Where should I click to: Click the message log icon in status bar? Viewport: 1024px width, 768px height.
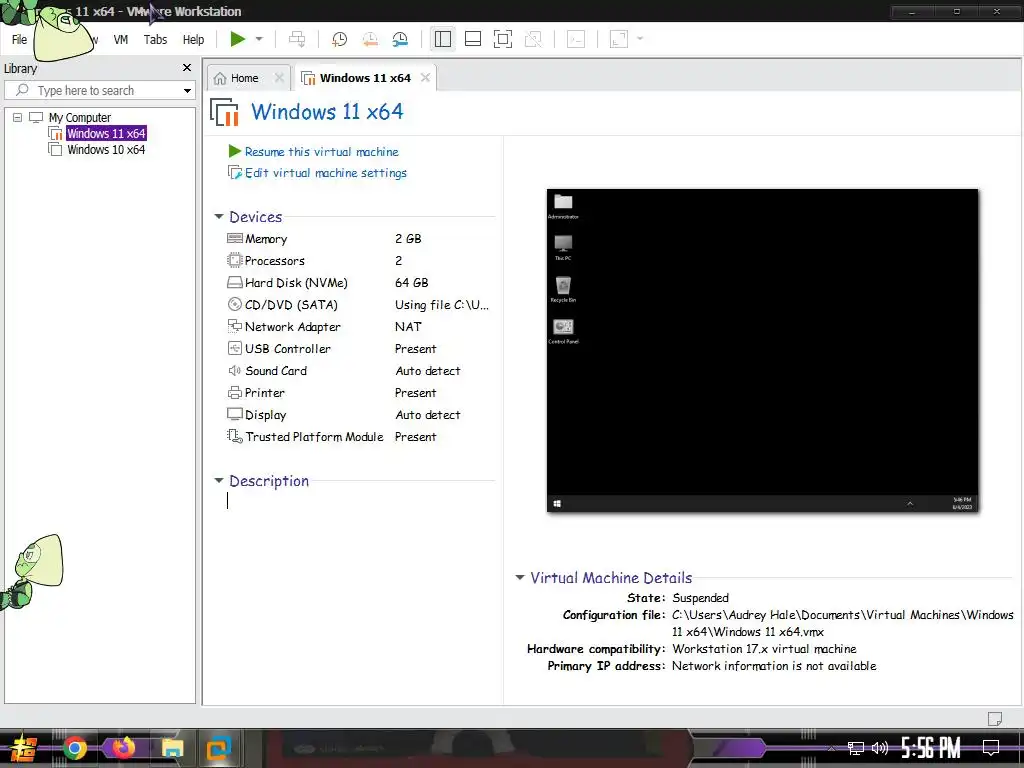[995, 718]
